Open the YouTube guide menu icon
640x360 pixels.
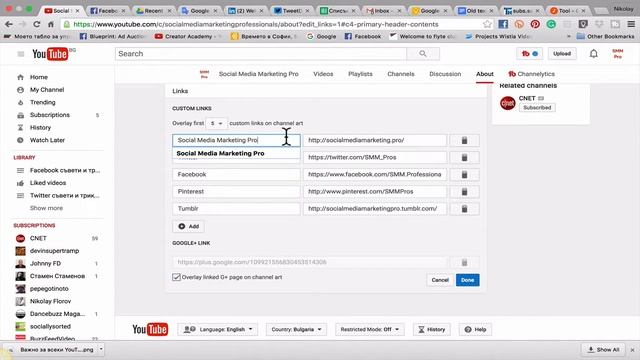tap(21, 54)
